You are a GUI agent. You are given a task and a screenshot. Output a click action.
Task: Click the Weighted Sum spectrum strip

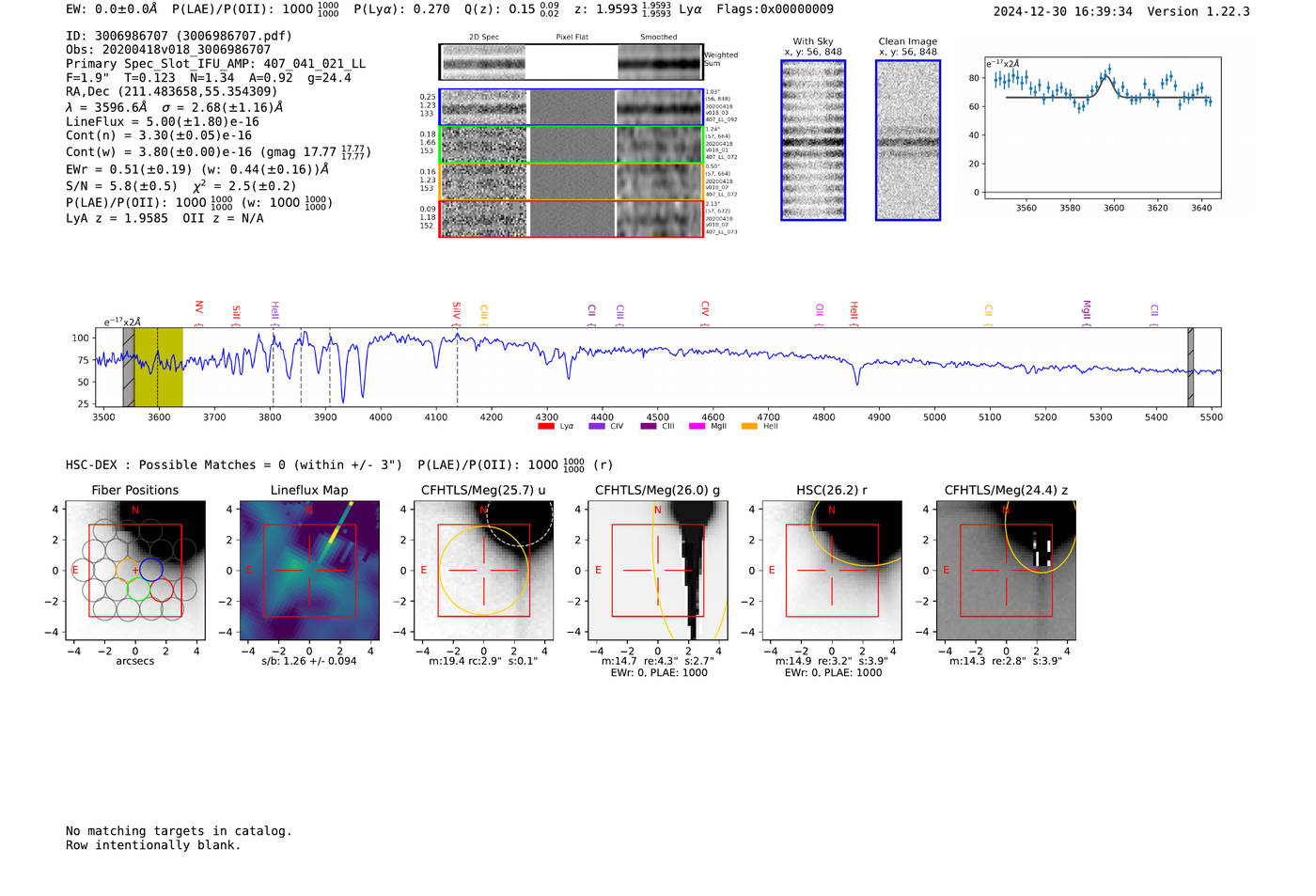coord(572,62)
